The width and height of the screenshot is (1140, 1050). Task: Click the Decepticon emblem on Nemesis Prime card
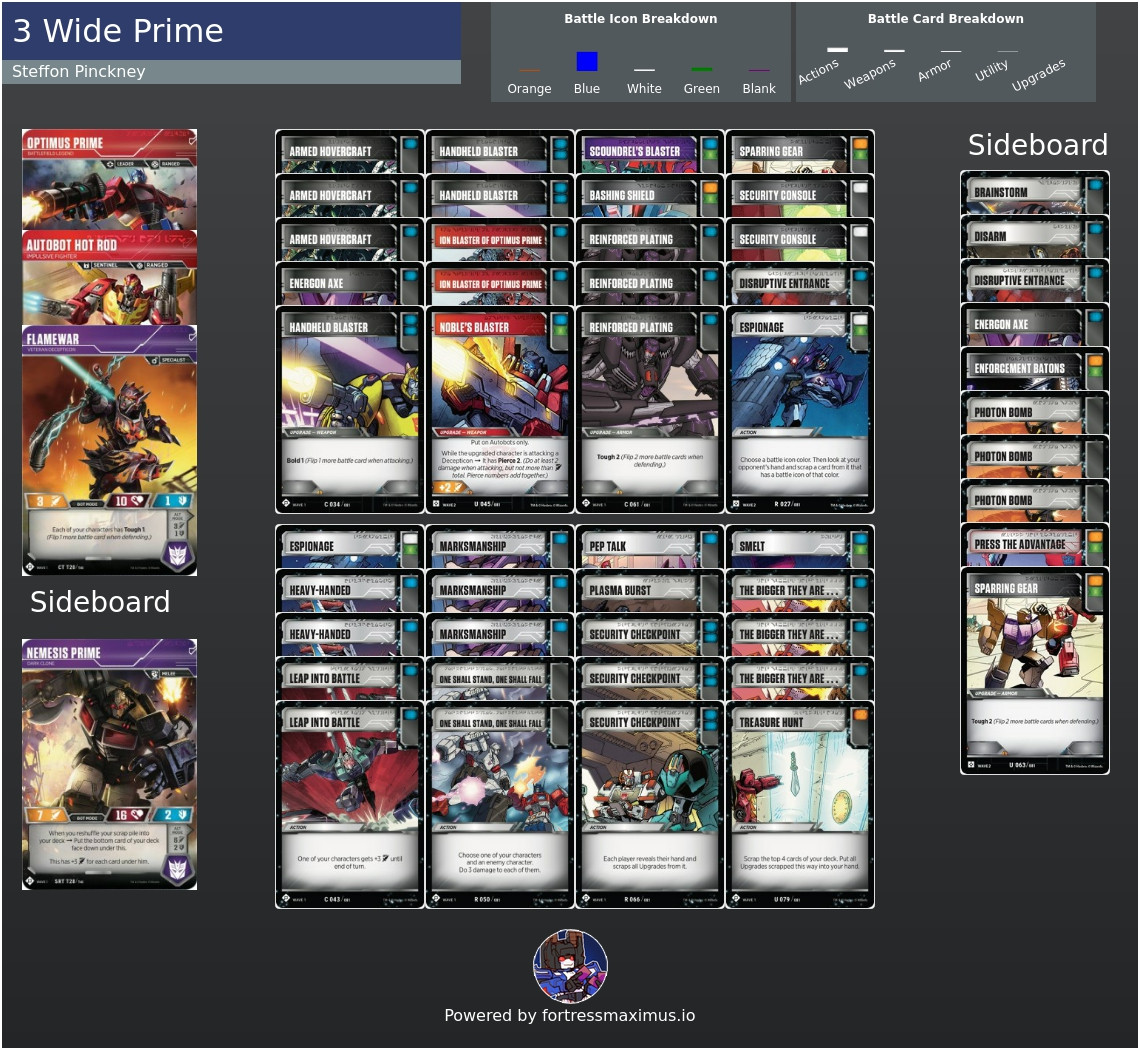pos(177,869)
